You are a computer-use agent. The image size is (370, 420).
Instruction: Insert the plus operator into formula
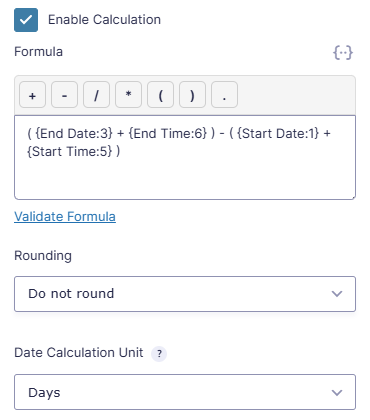32,95
